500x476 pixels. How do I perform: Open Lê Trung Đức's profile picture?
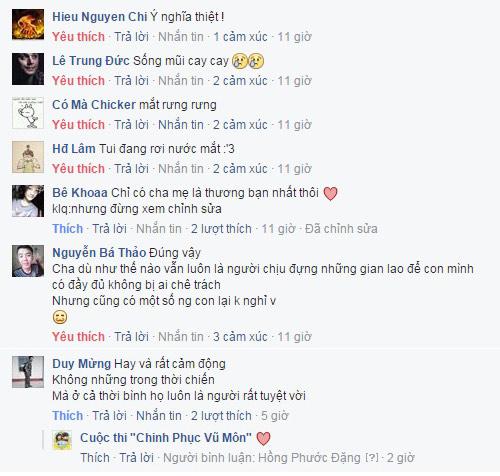pyautogui.click(x=28, y=69)
